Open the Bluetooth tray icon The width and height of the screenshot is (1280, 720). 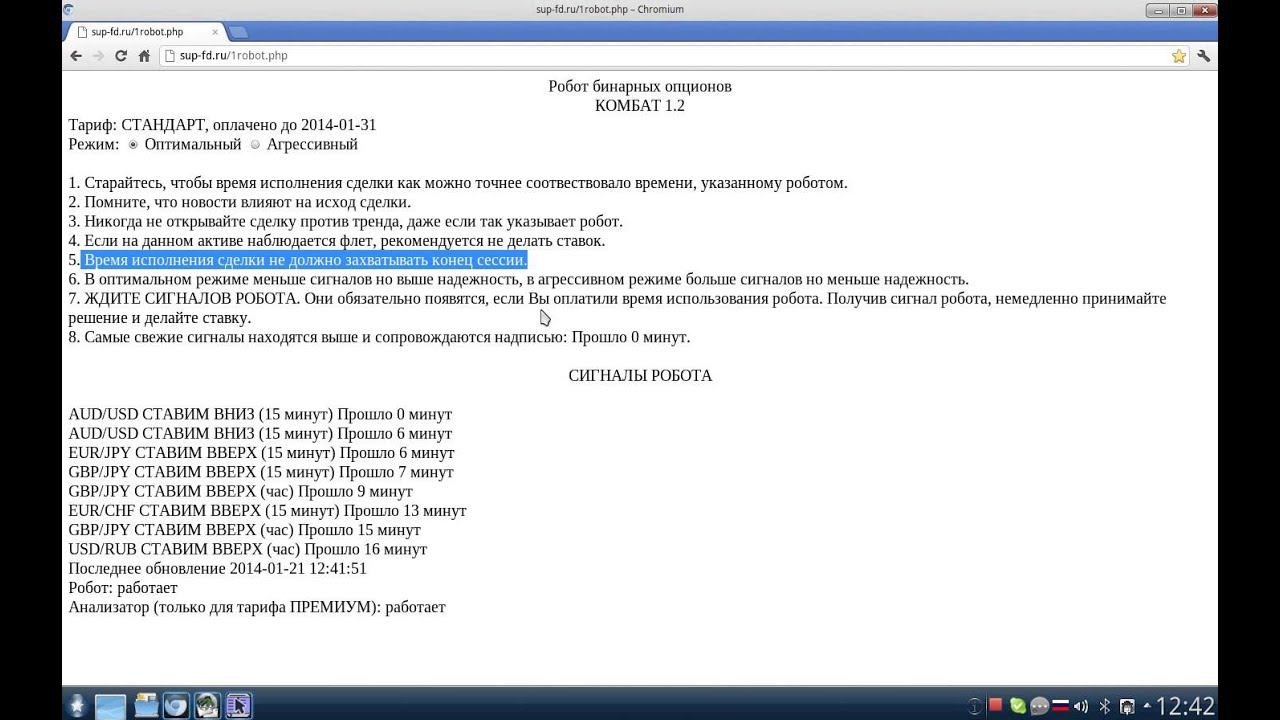1105,706
